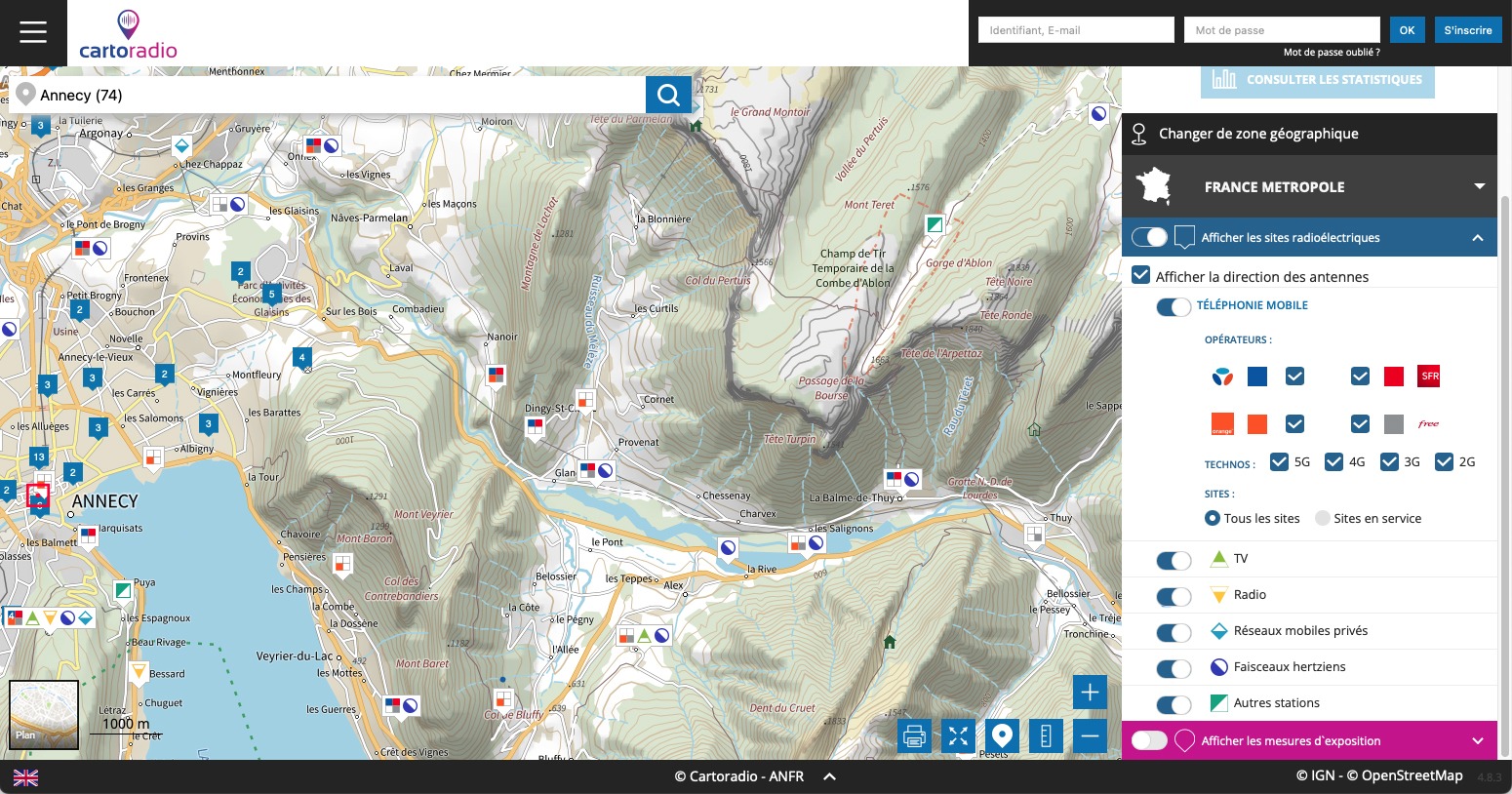Uncheck the 2G technology checkbox

(1444, 462)
